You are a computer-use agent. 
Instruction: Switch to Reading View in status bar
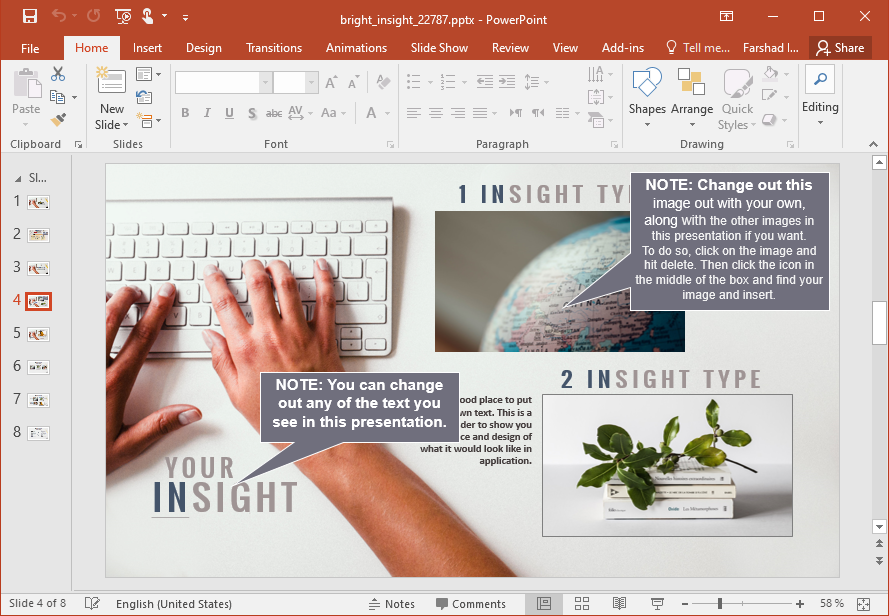point(619,604)
